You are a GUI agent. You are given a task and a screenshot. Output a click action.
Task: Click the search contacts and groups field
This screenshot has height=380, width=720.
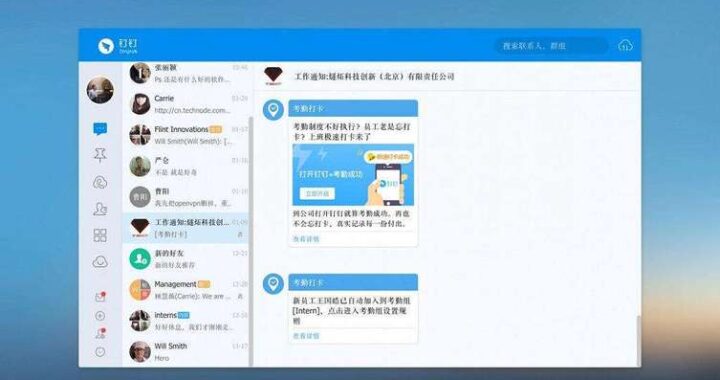tap(551, 46)
